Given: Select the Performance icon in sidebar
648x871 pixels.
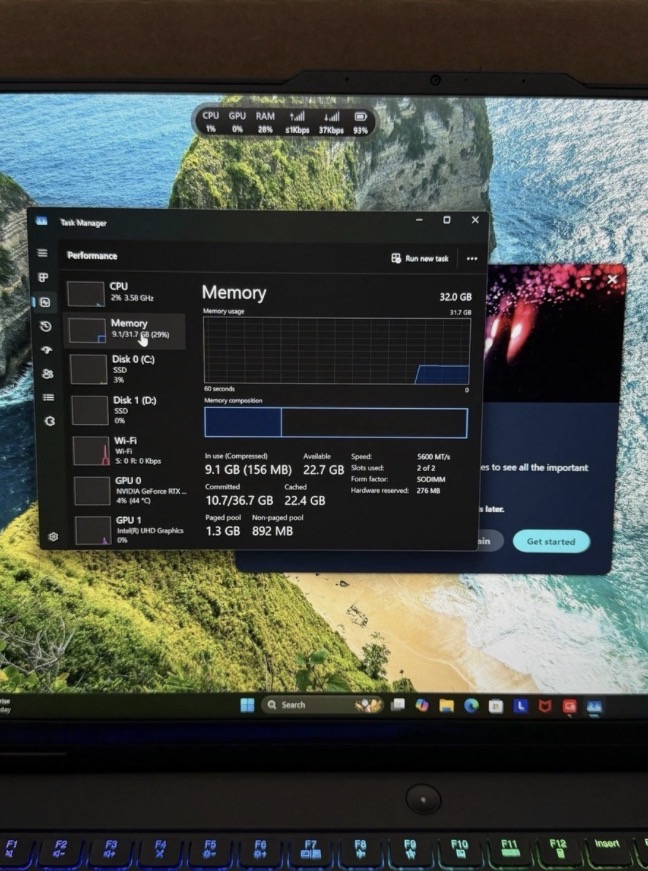Looking at the screenshot, I should 44,302.
